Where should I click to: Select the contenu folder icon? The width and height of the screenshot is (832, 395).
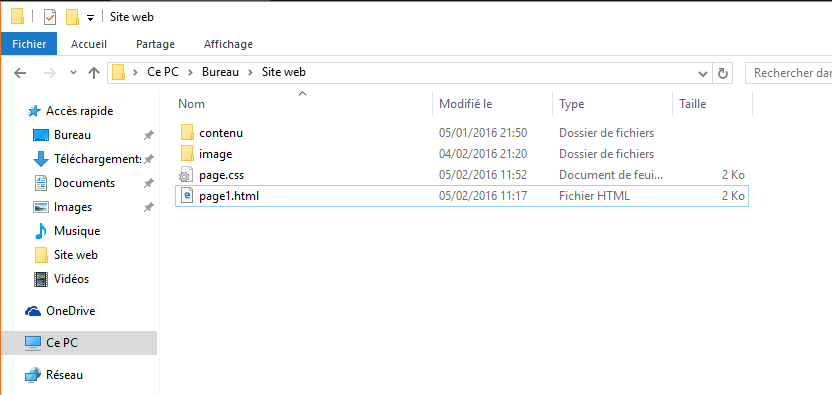187,133
